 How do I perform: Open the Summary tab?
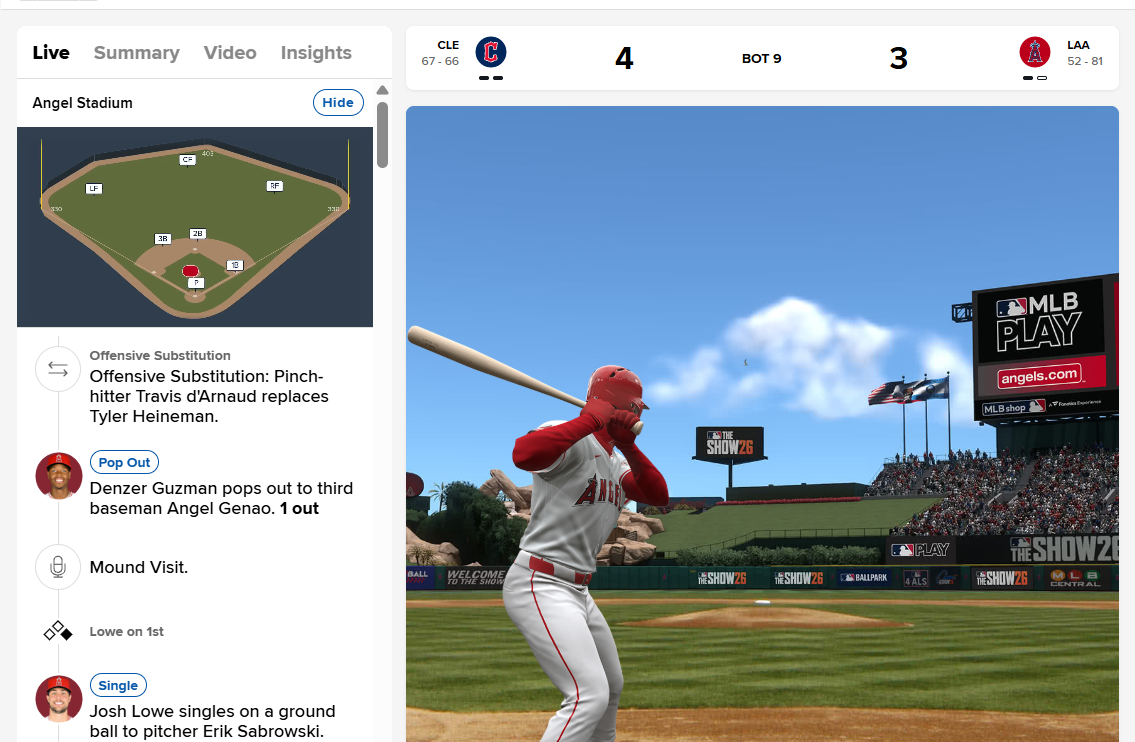coord(136,53)
